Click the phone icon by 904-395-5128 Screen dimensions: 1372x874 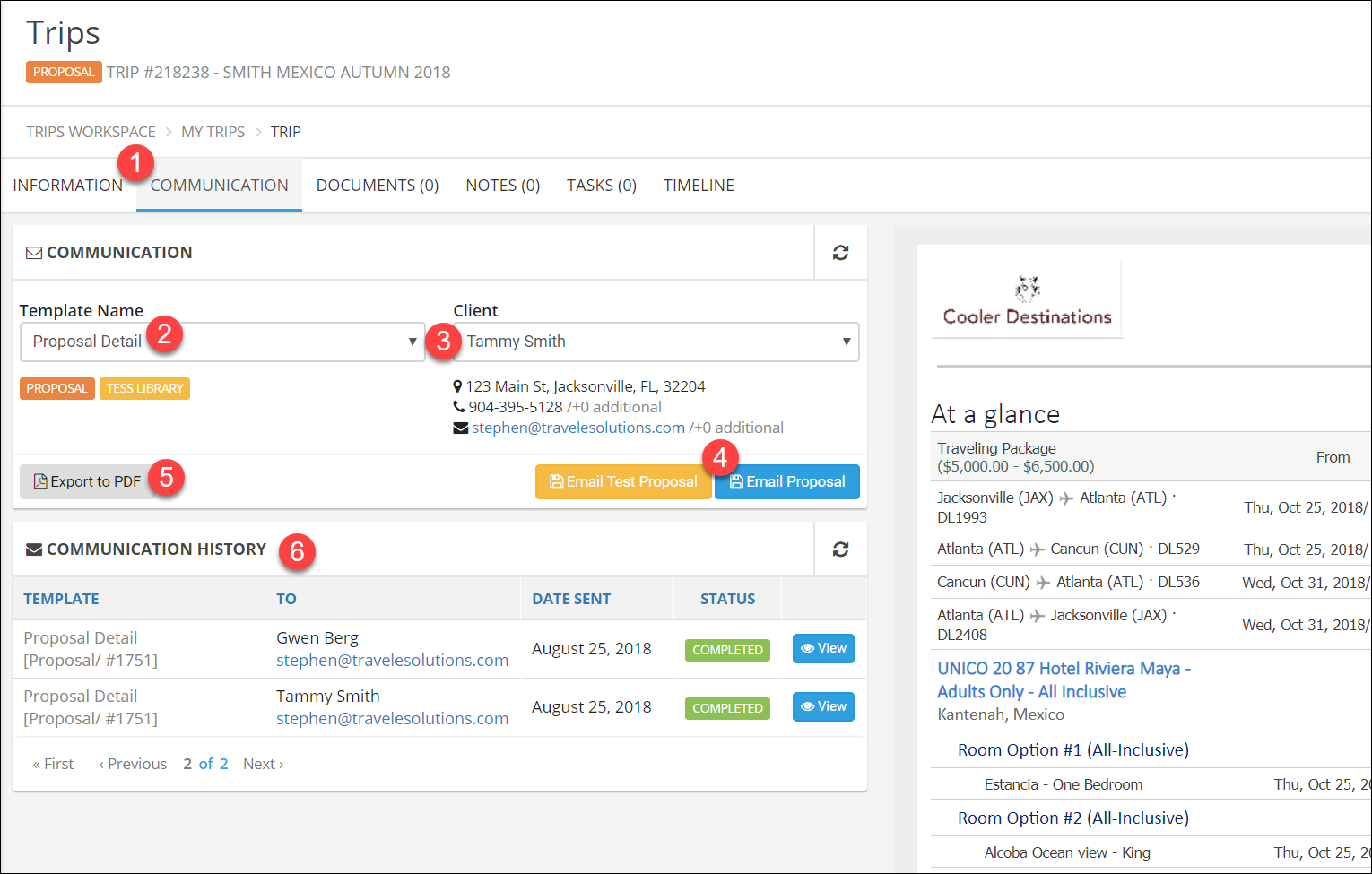459,407
